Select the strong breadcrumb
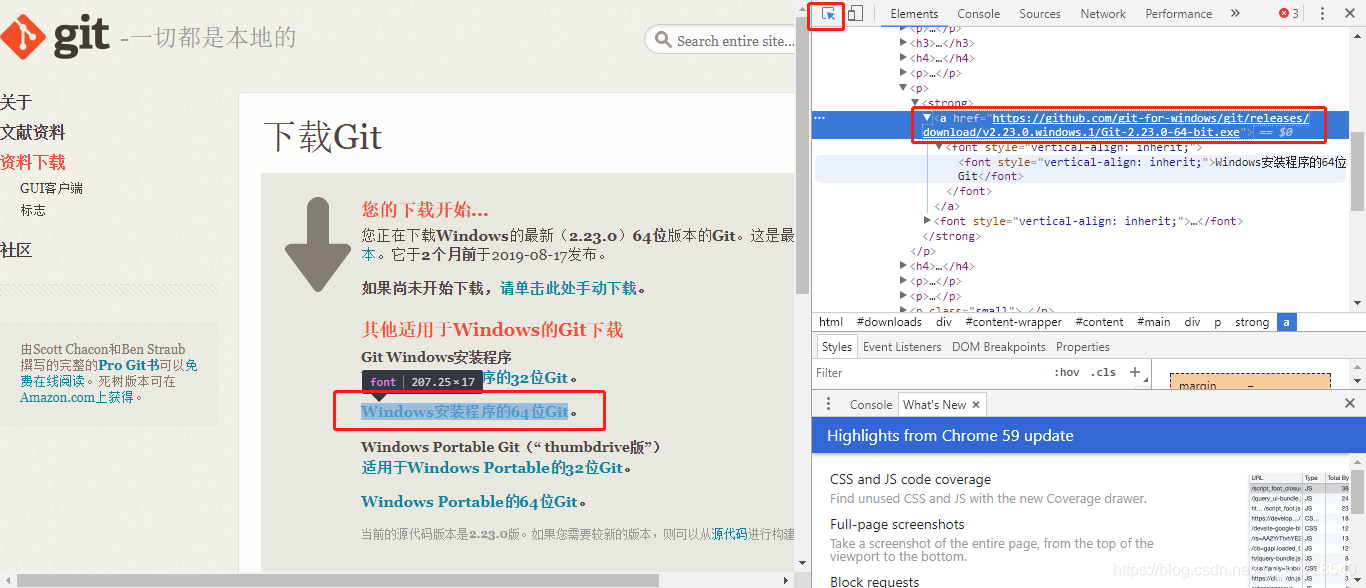1366x588 pixels. (1251, 322)
